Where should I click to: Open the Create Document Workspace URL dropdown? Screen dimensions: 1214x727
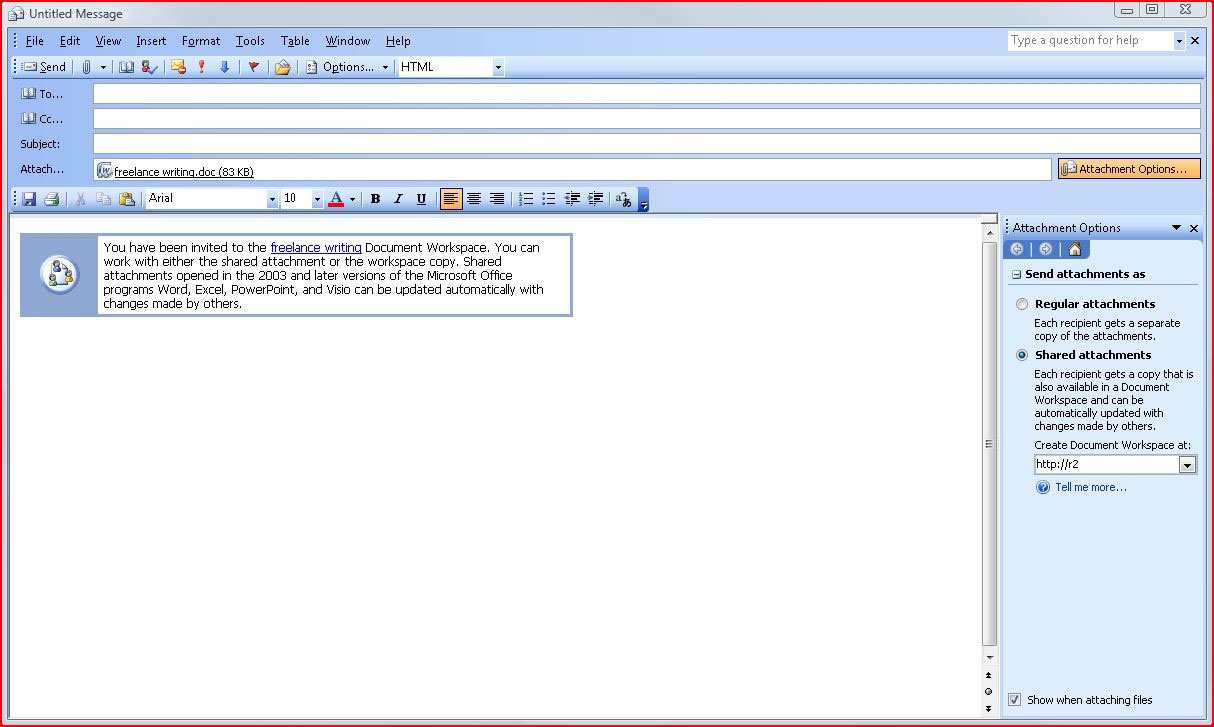click(x=1187, y=465)
